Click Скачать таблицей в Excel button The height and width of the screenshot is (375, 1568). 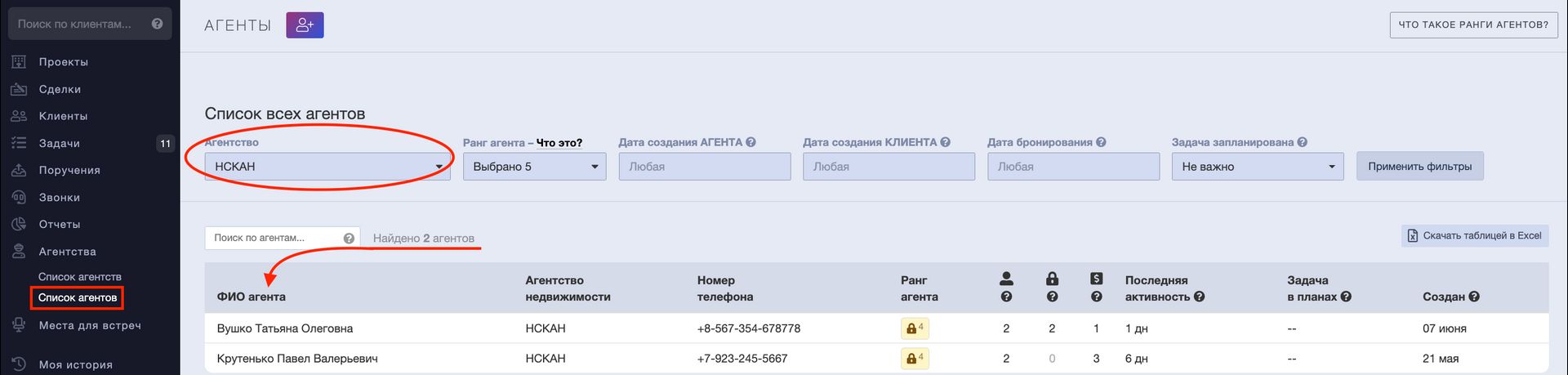tap(1475, 235)
